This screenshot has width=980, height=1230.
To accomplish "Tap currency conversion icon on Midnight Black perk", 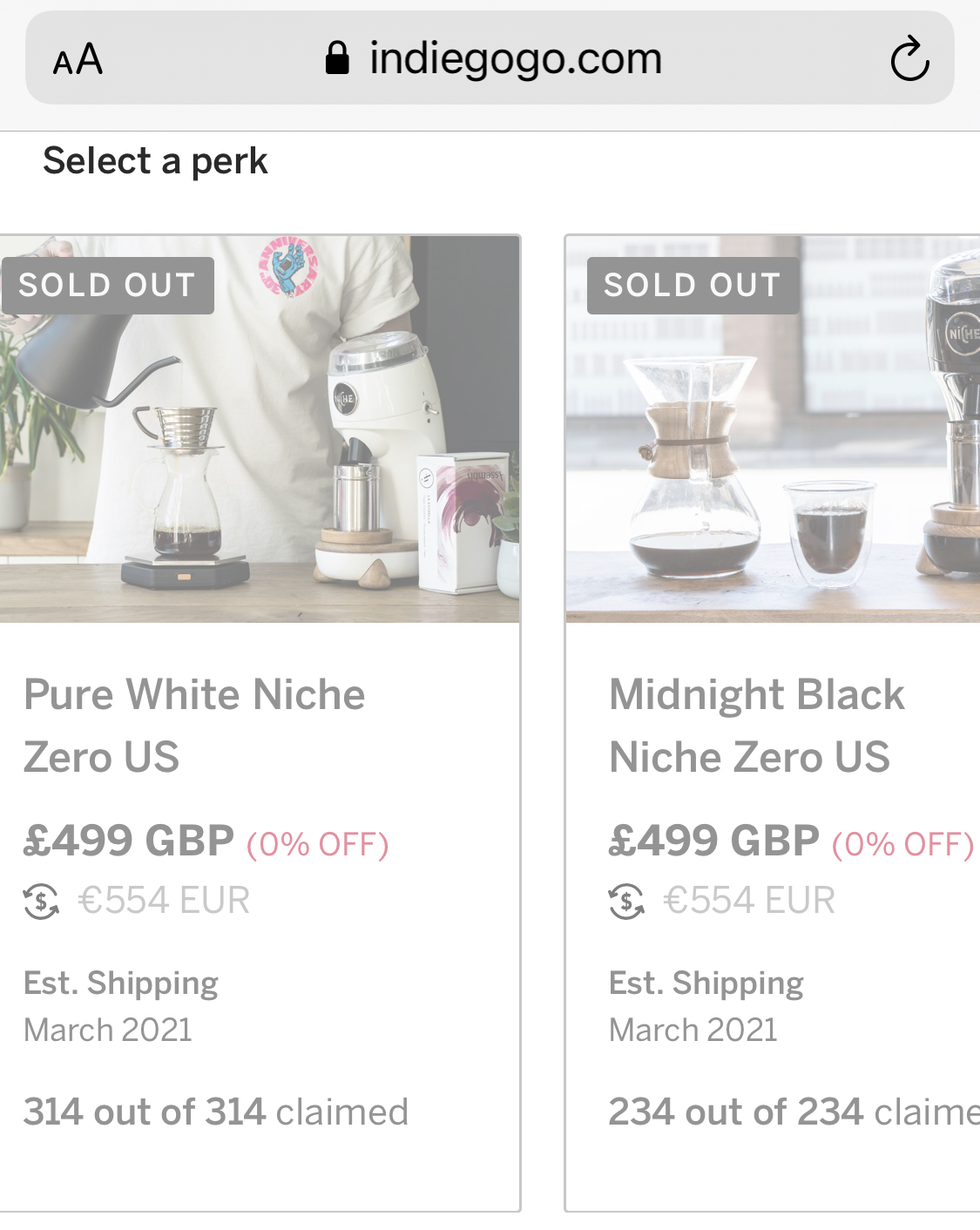I will click(x=626, y=901).
